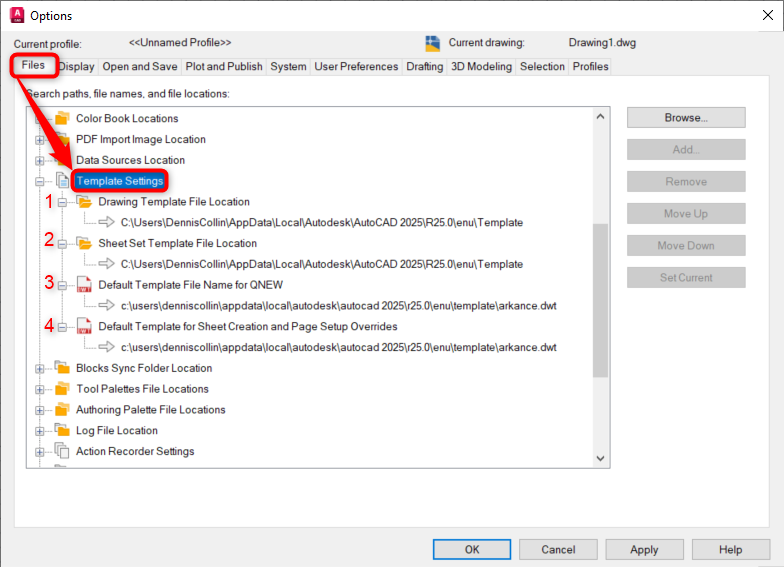Click the Add... button
This screenshot has height=567, width=784.
(x=686, y=150)
